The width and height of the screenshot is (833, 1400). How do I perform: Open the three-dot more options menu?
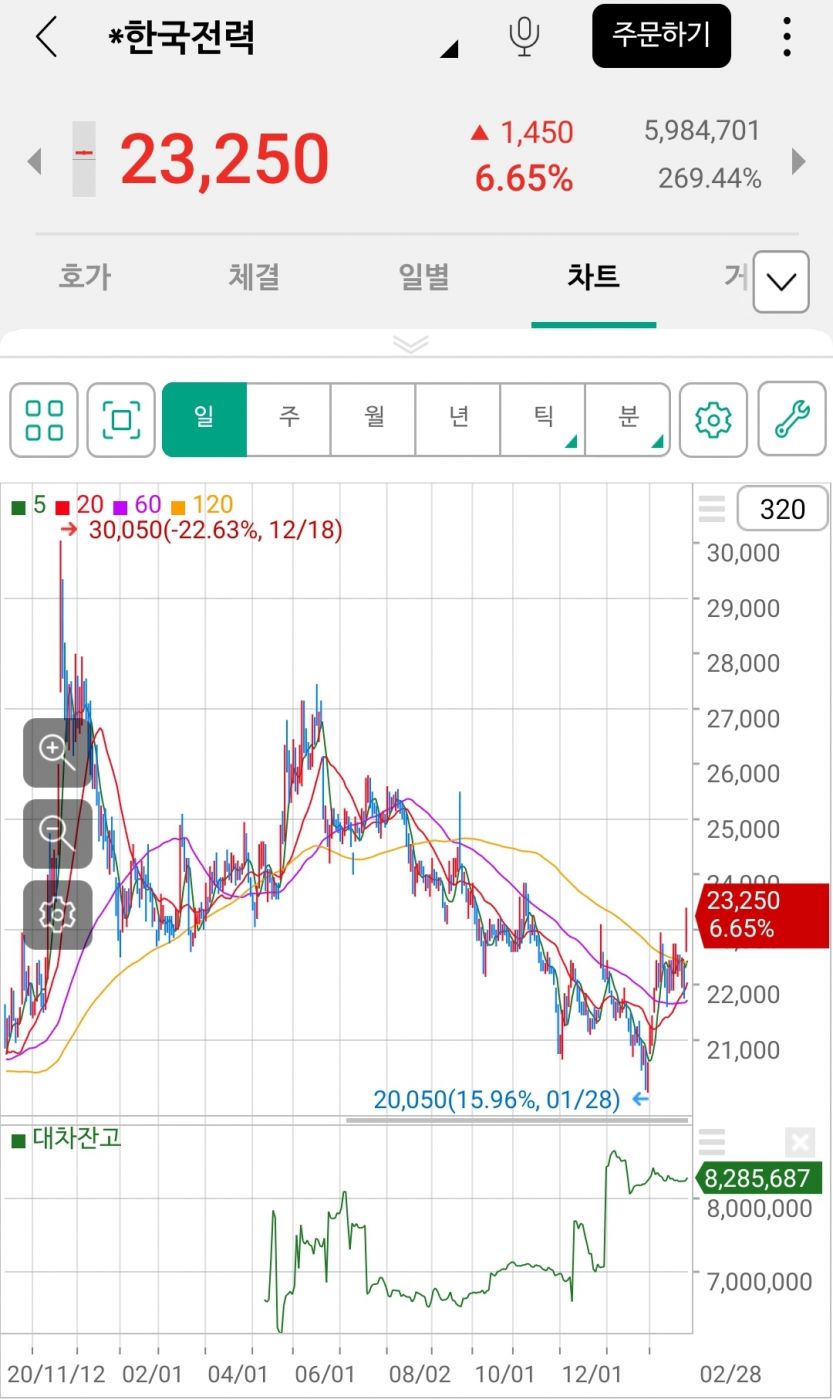(787, 37)
